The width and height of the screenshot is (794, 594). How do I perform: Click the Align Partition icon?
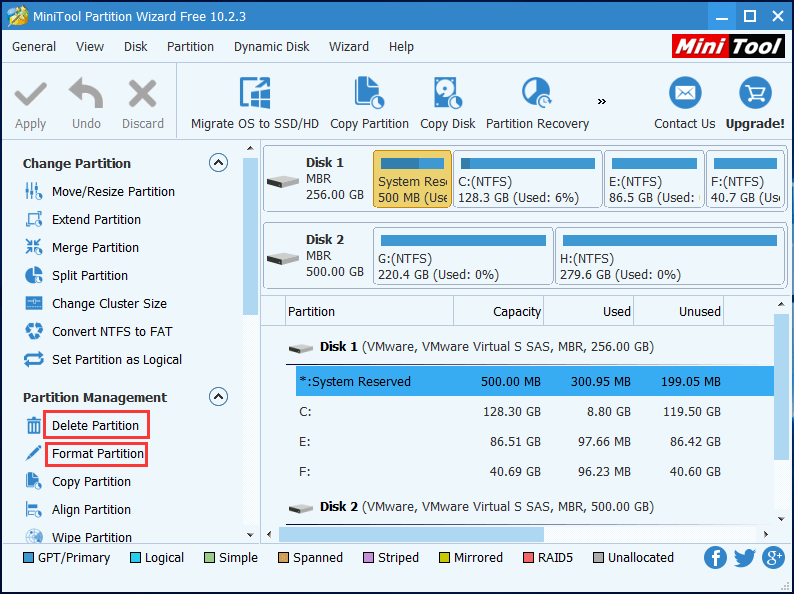click(x=33, y=509)
